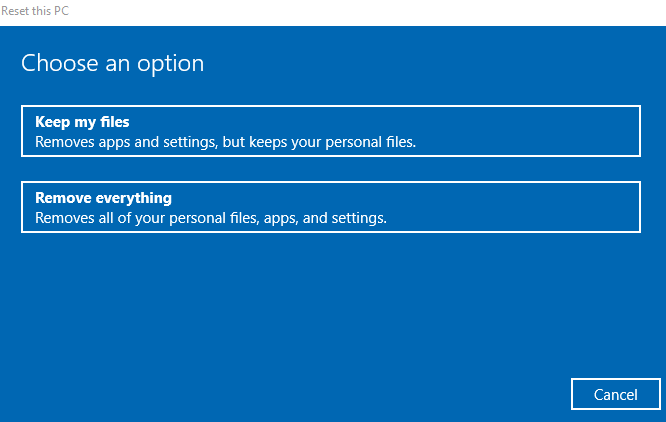Click the empty blue area below the options
The image size is (666, 422).
pyautogui.click(x=300, y=310)
